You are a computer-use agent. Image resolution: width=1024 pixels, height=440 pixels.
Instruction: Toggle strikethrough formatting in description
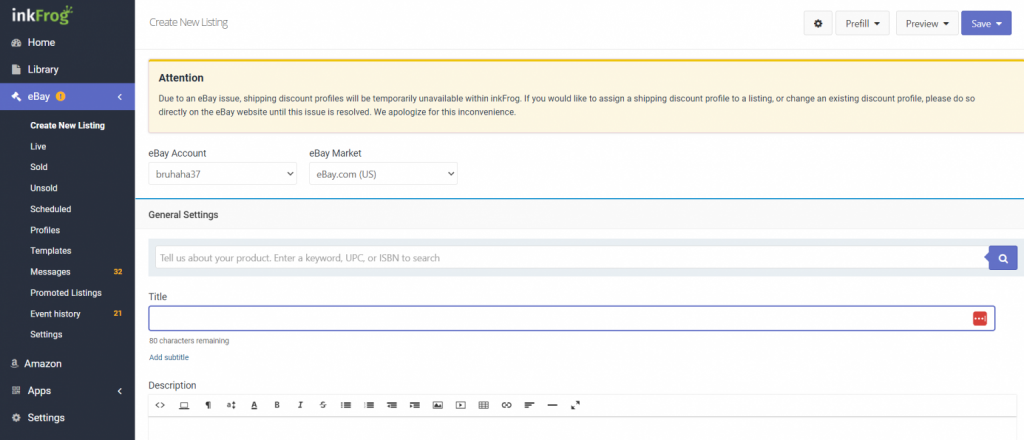tap(323, 405)
